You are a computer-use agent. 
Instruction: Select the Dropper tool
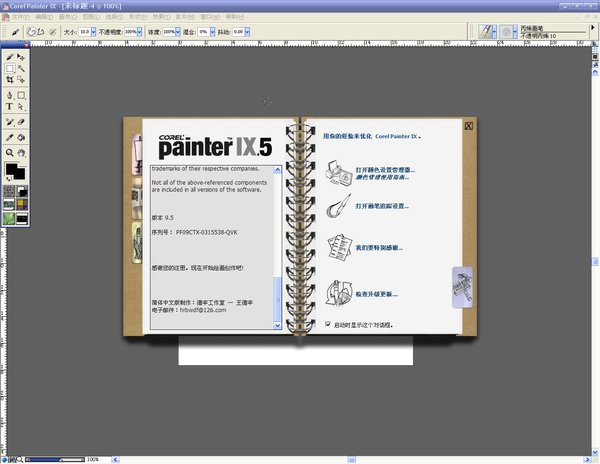click(10, 137)
